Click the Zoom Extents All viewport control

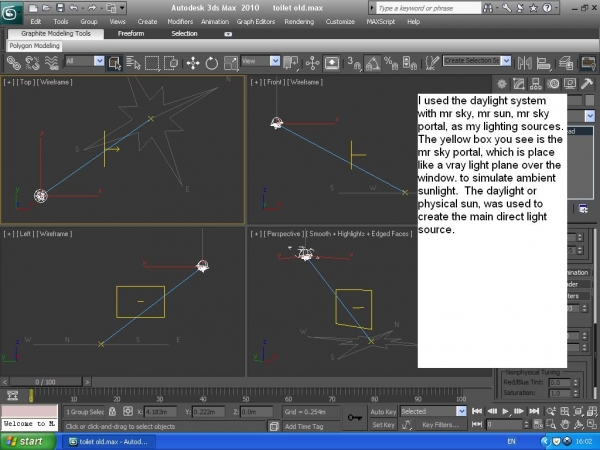591,411
